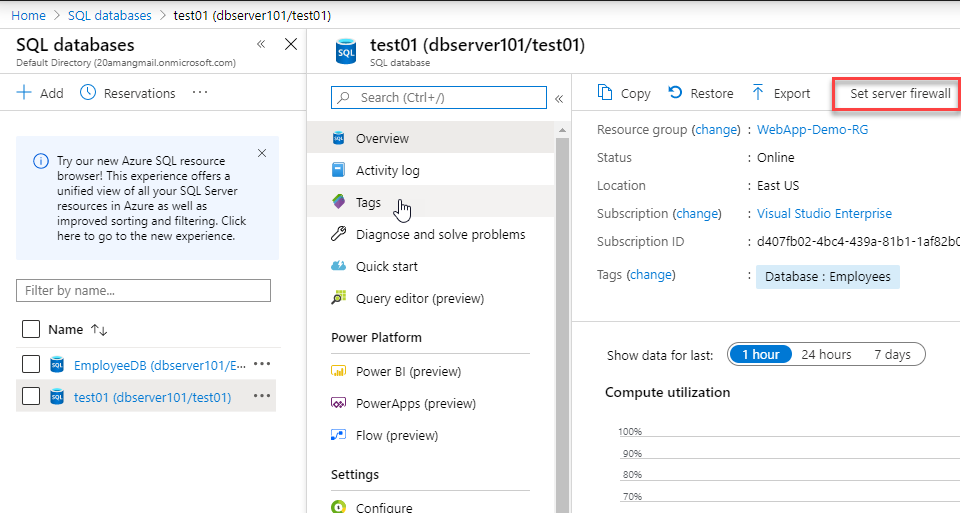Open more options for the EmployeeDB row
The height and width of the screenshot is (513, 961).
tap(262, 364)
